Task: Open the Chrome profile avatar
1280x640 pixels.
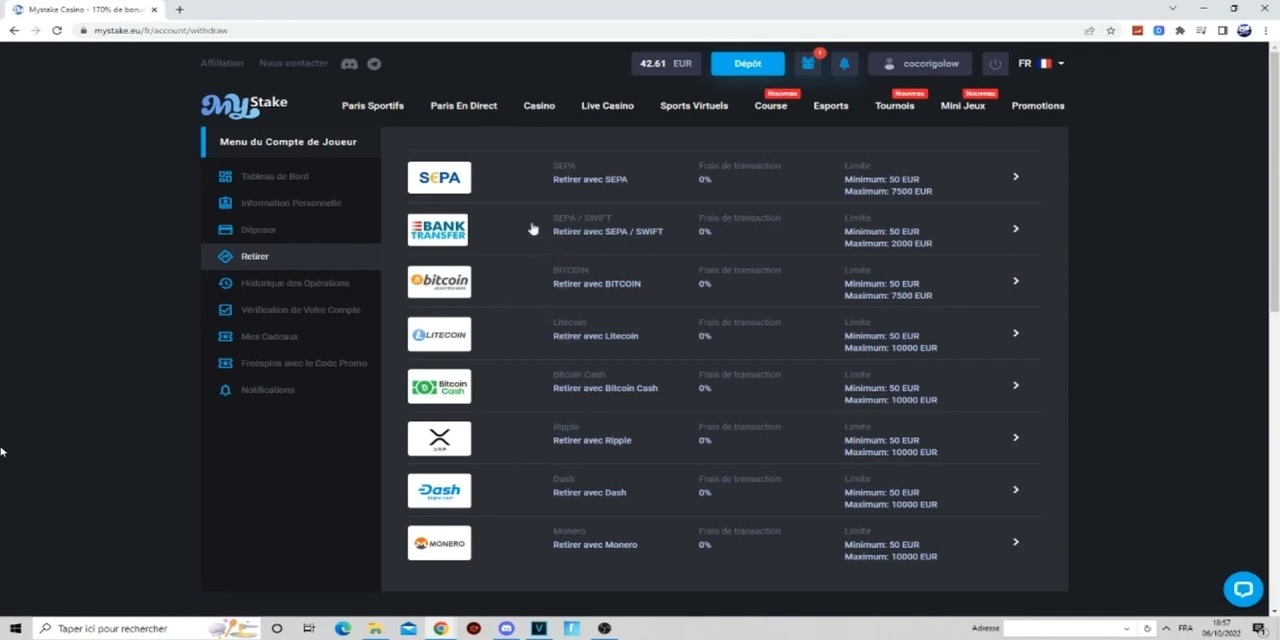Action: (x=1244, y=31)
